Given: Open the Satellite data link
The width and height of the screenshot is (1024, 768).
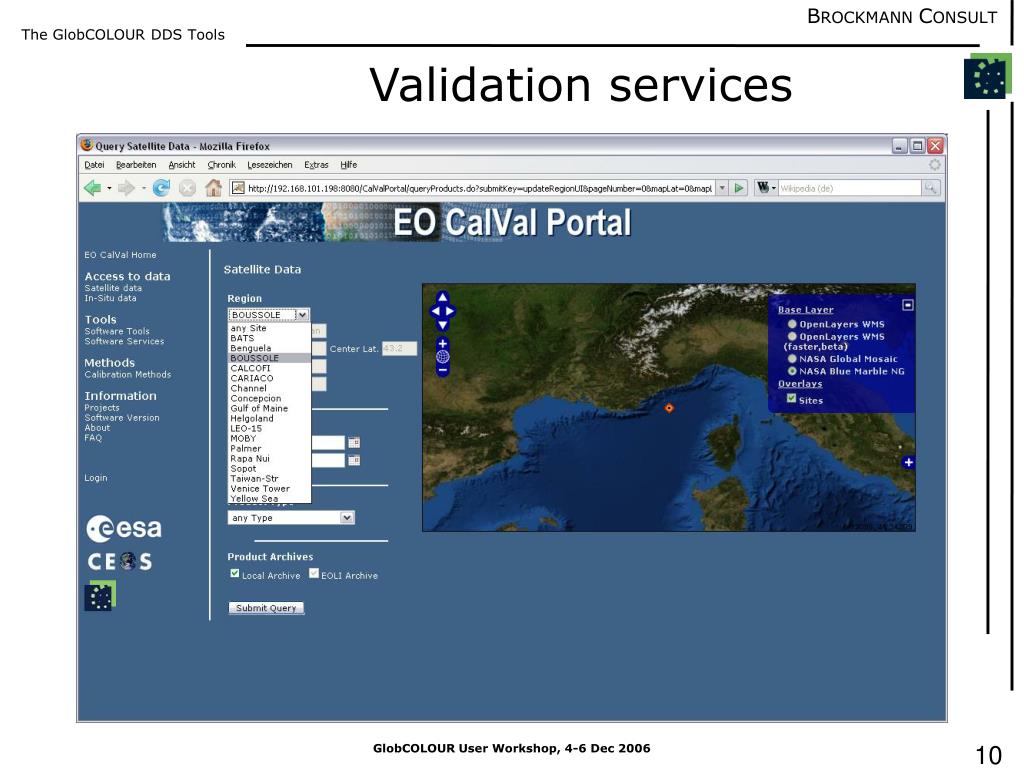Looking at the screenshot, I should tap(113, 288).
